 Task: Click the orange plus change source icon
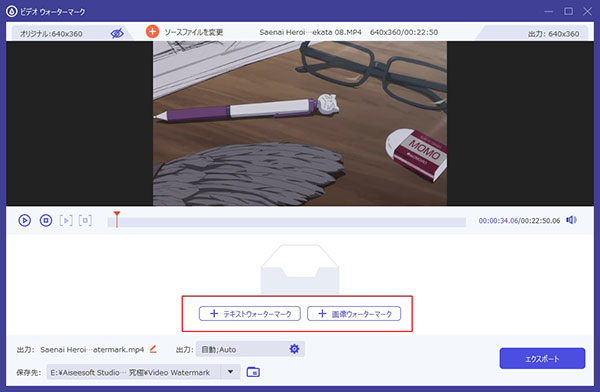[152, 31]
